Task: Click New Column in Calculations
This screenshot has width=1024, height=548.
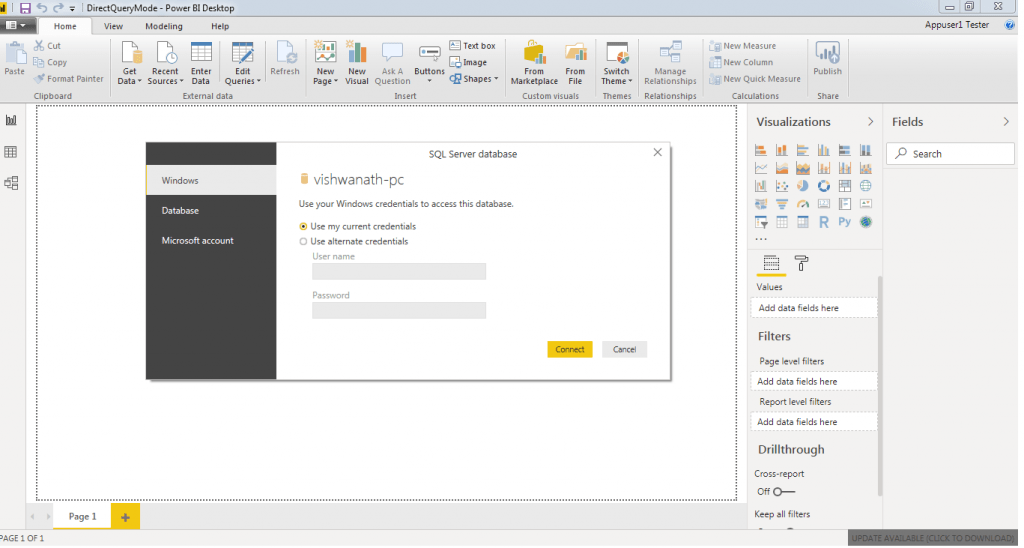Action: [741, 63]
